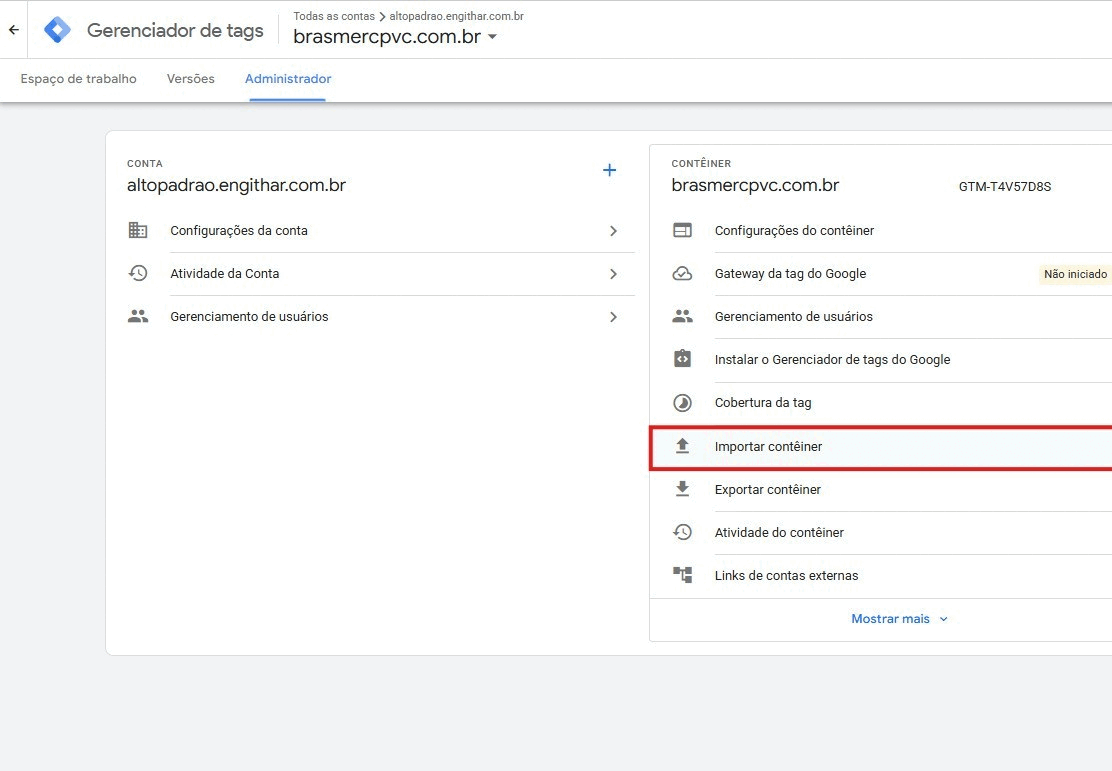Expand the Mostrar mais section
The height and width of the screenshot is (771, 1112).
899,619
